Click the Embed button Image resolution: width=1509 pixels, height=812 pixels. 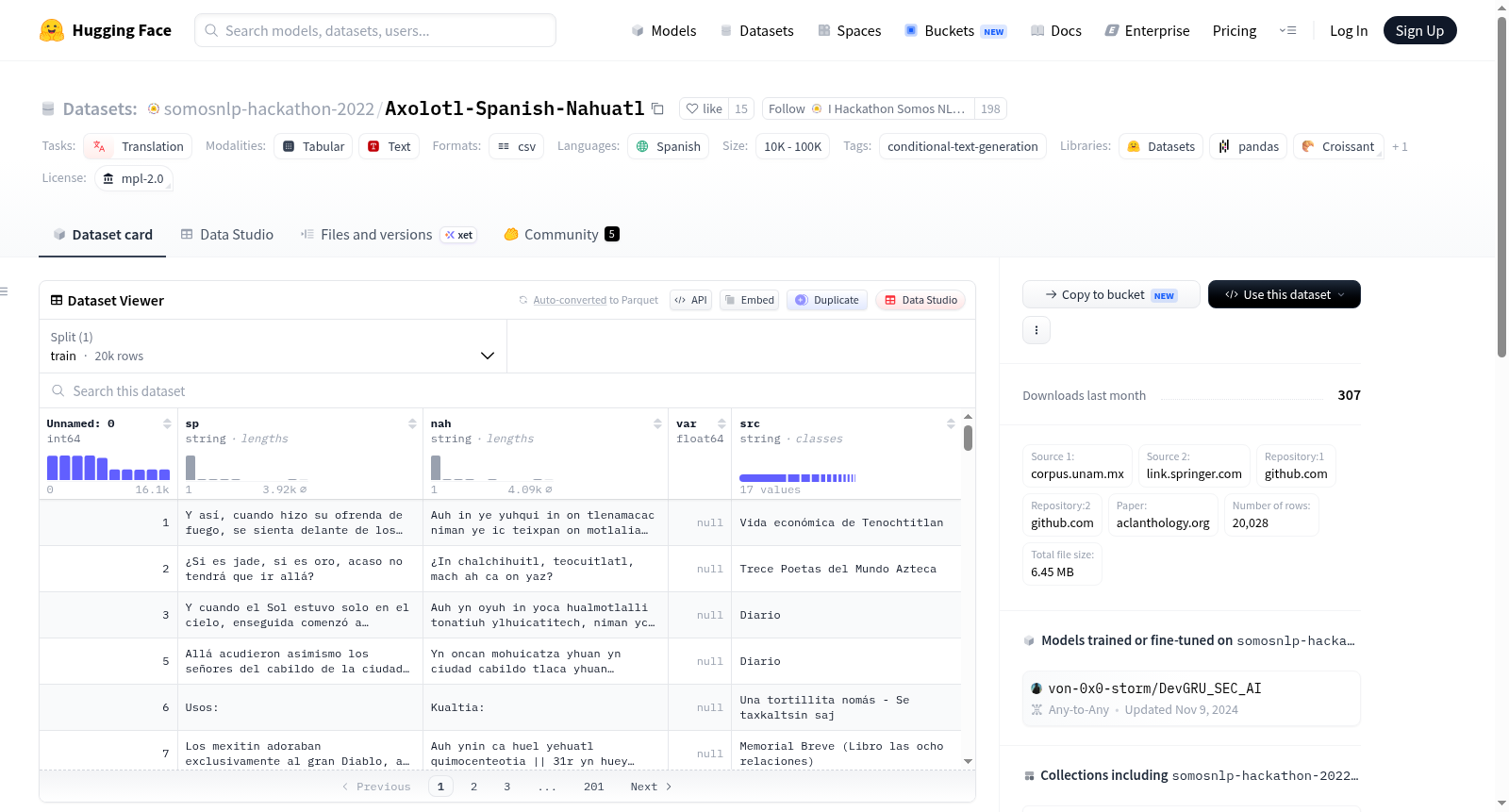(749, 300)
